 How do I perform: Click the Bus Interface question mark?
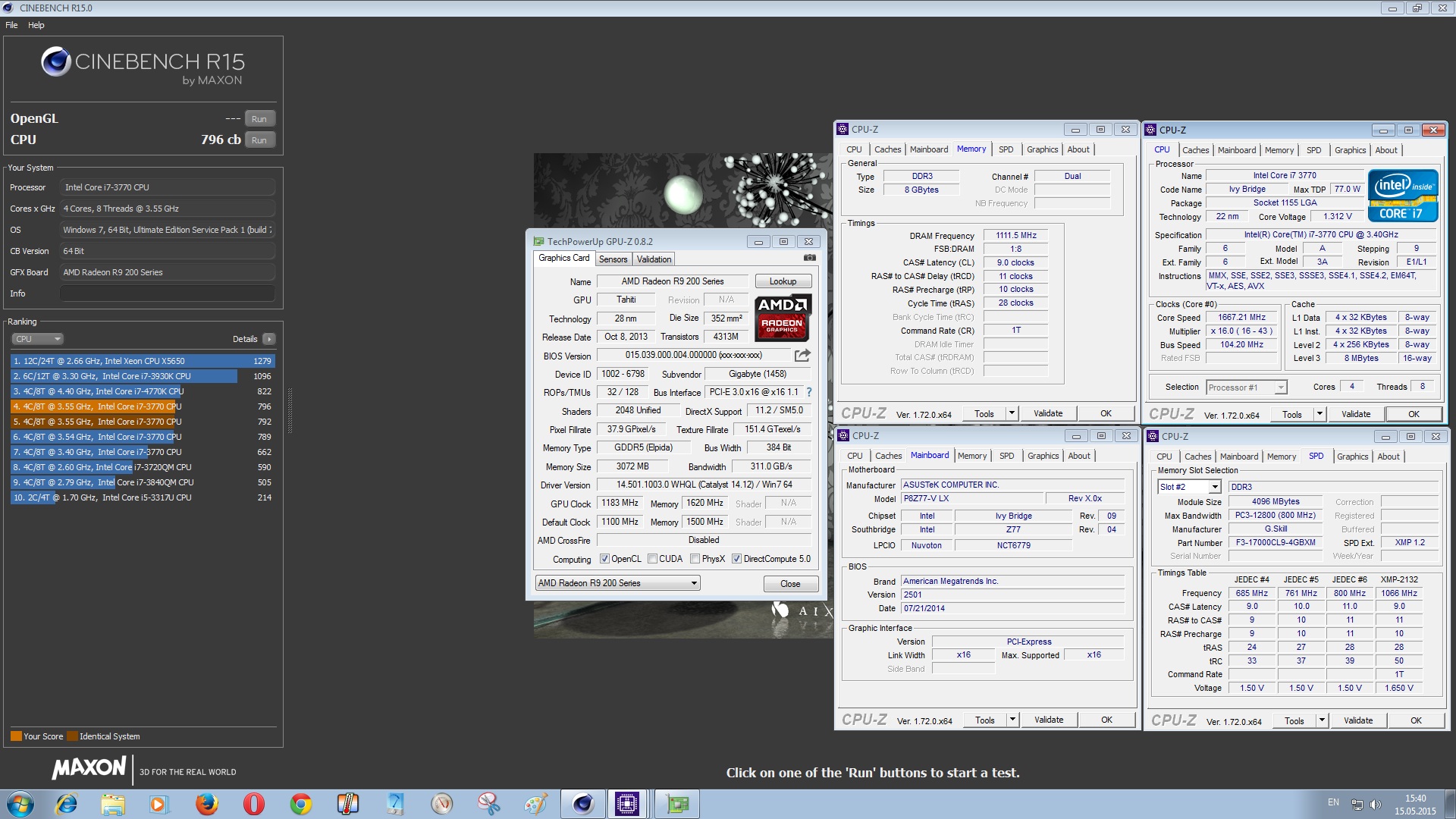coord(809,392)
